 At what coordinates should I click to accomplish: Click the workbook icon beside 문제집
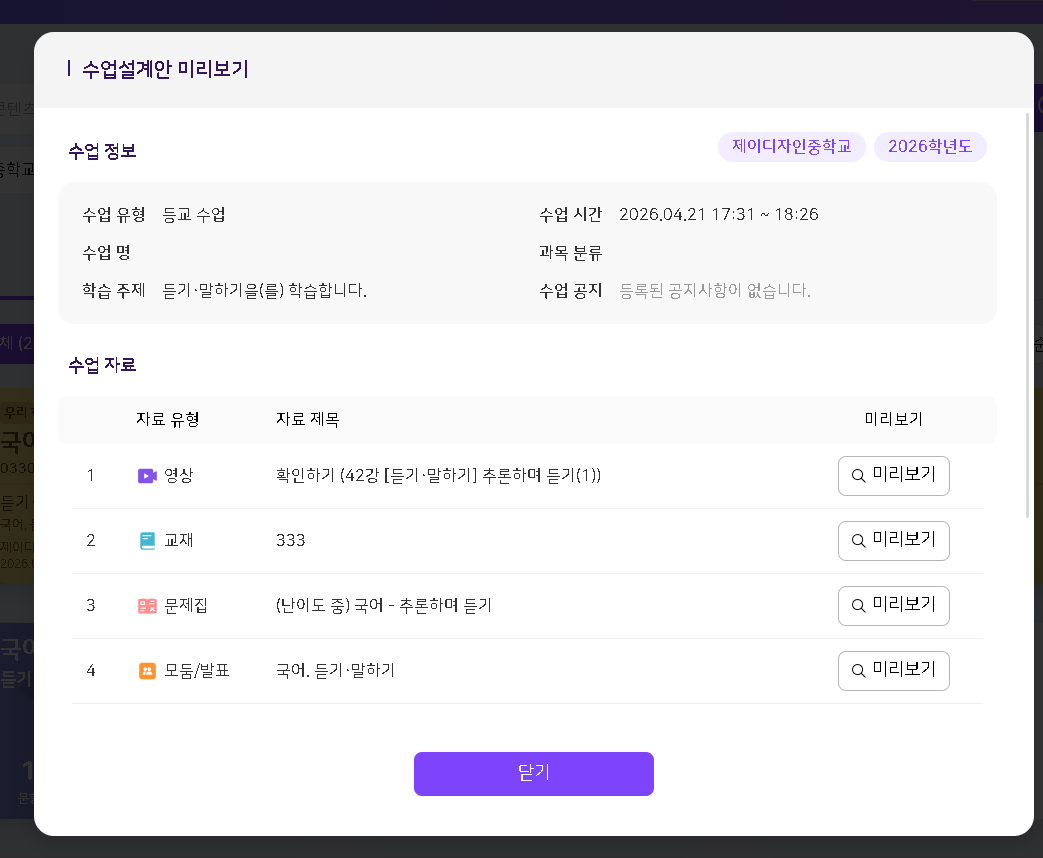pyautogui.click(x=147, y=606)
